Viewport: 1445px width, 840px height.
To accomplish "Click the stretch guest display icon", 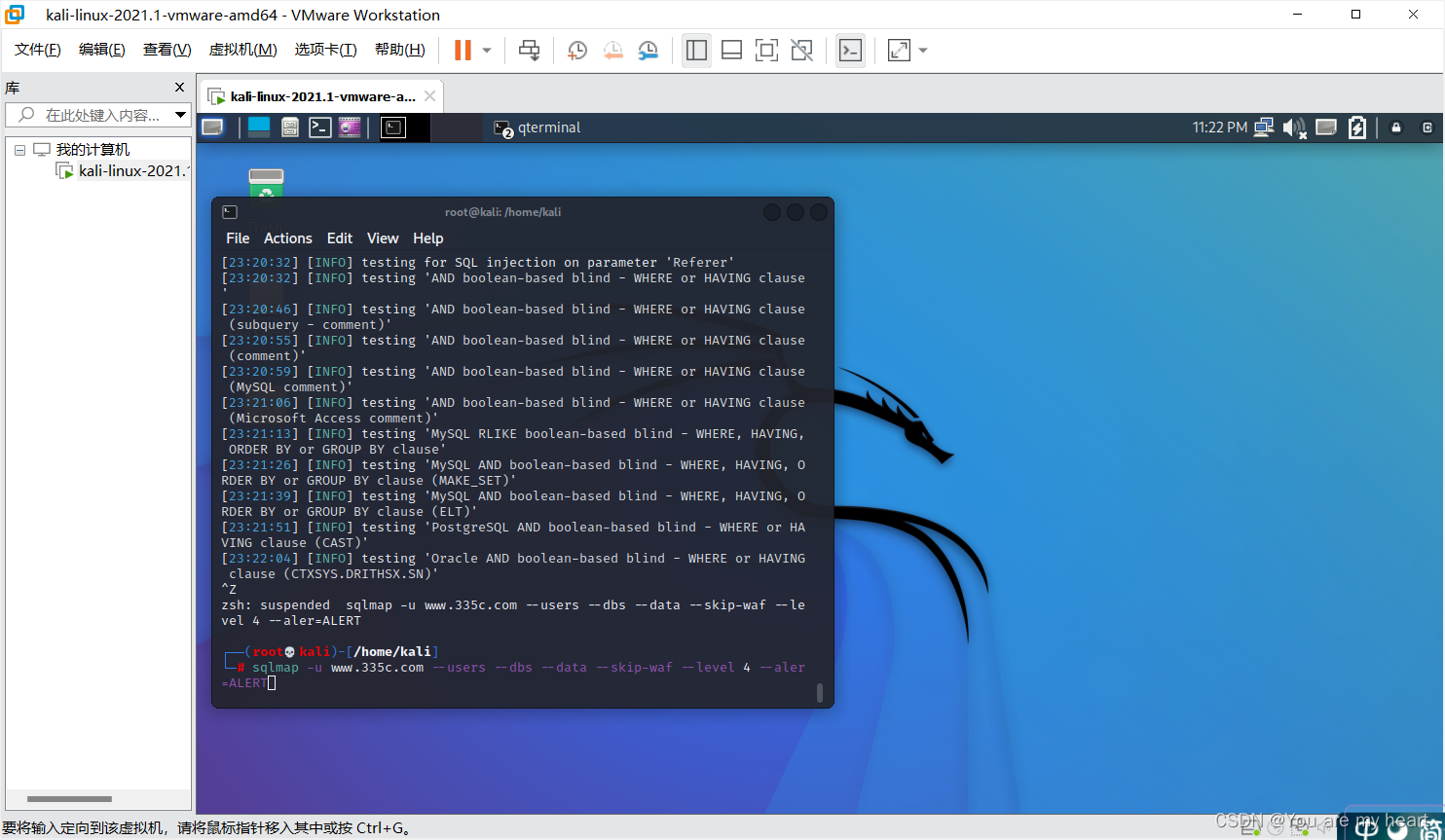I will pos(899,50).
